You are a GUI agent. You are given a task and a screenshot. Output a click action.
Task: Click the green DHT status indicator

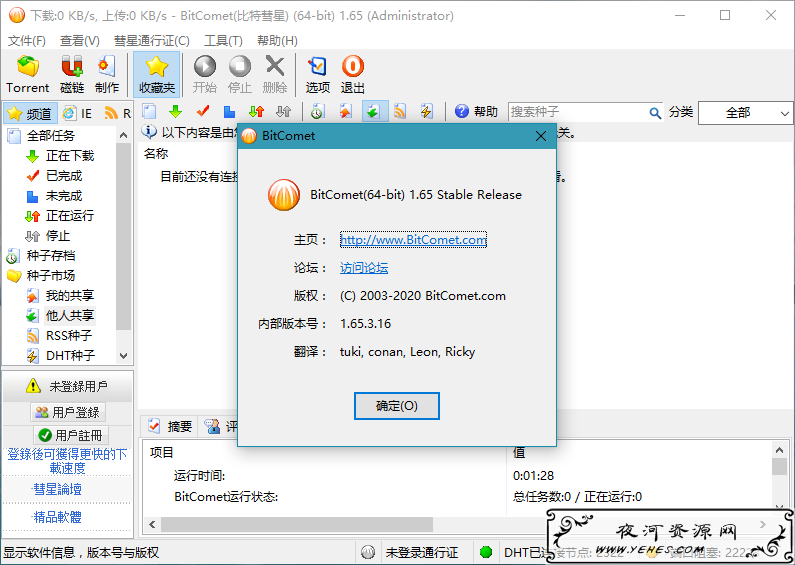[x=486, y=552]
